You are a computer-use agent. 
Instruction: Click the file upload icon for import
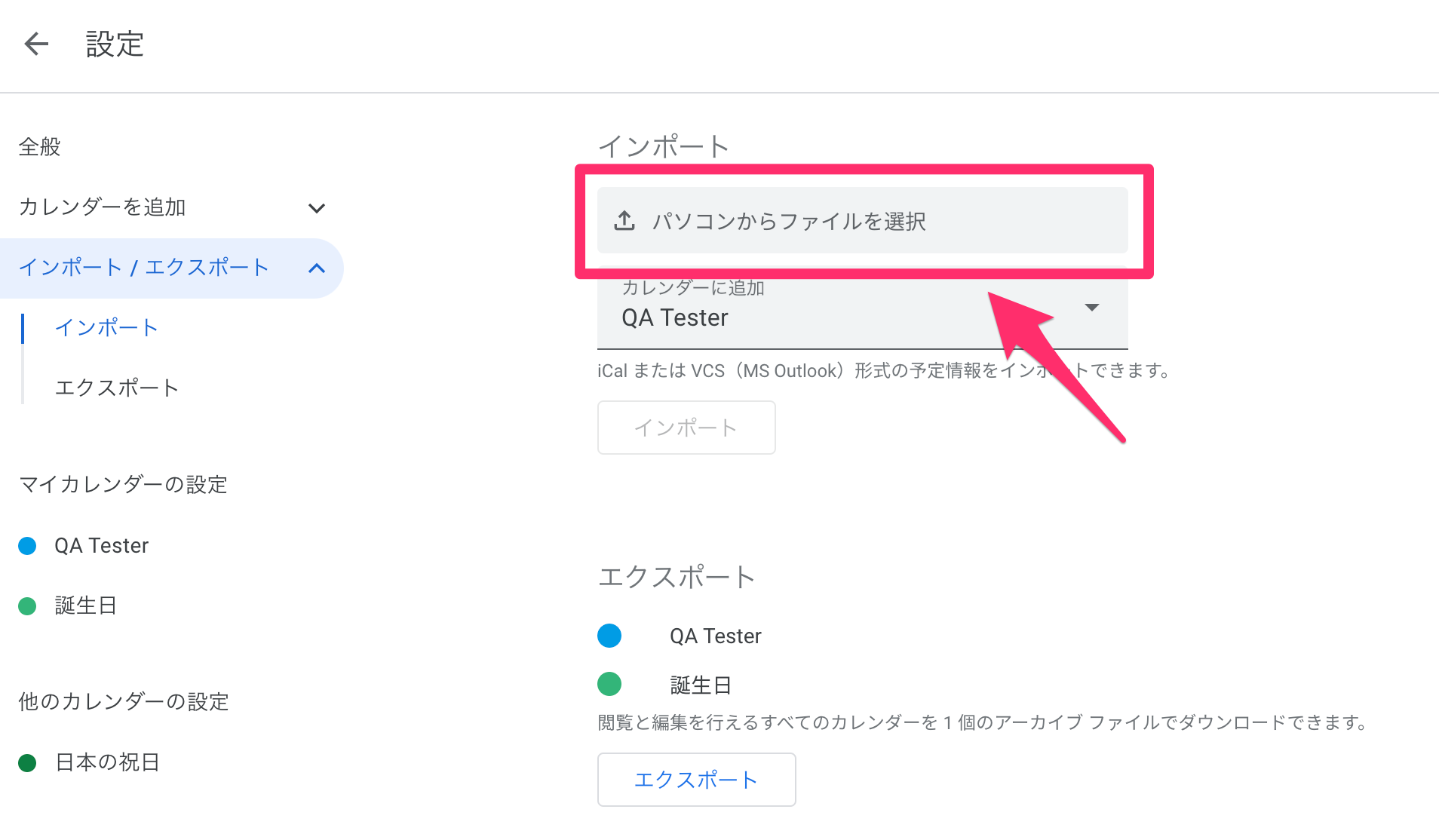pyautogui.click(x=624, y=220)
